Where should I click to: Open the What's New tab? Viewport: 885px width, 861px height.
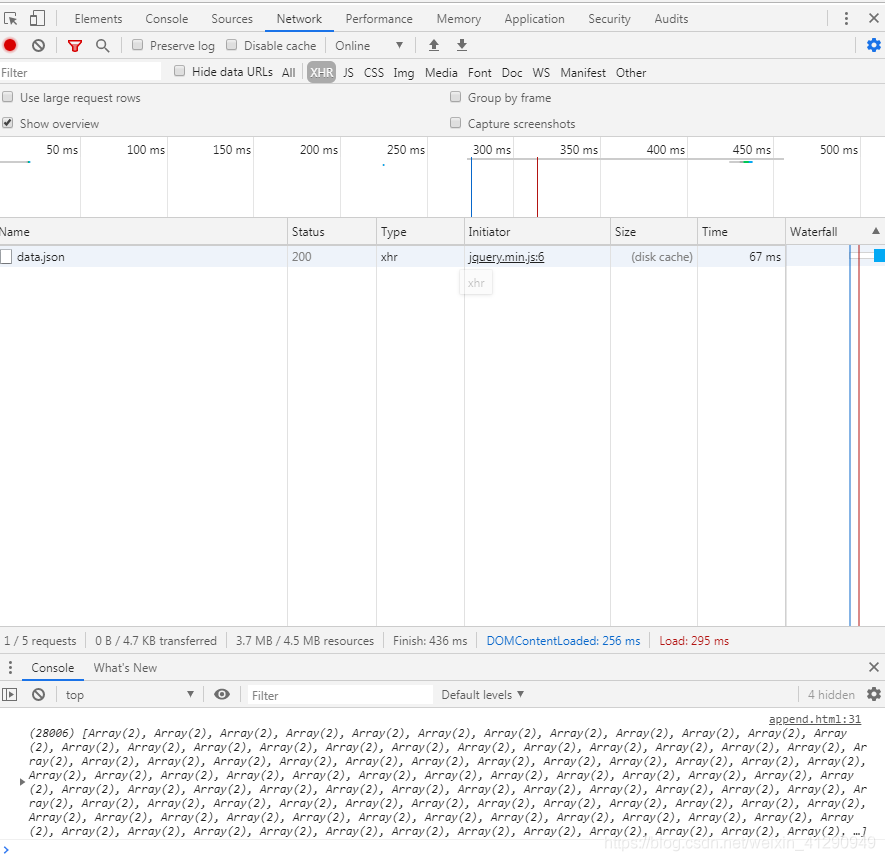(x=125, y=667)
